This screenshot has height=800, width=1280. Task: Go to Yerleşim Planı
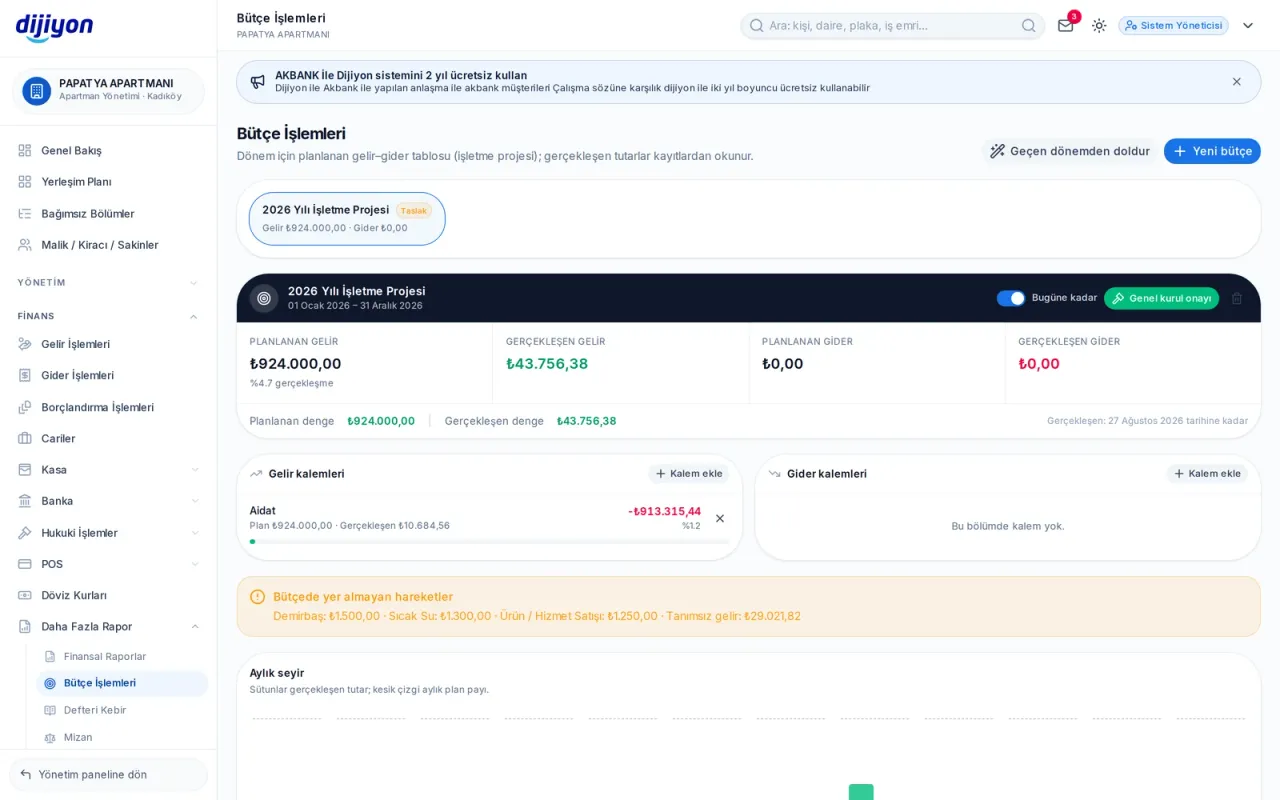(108, 182)
